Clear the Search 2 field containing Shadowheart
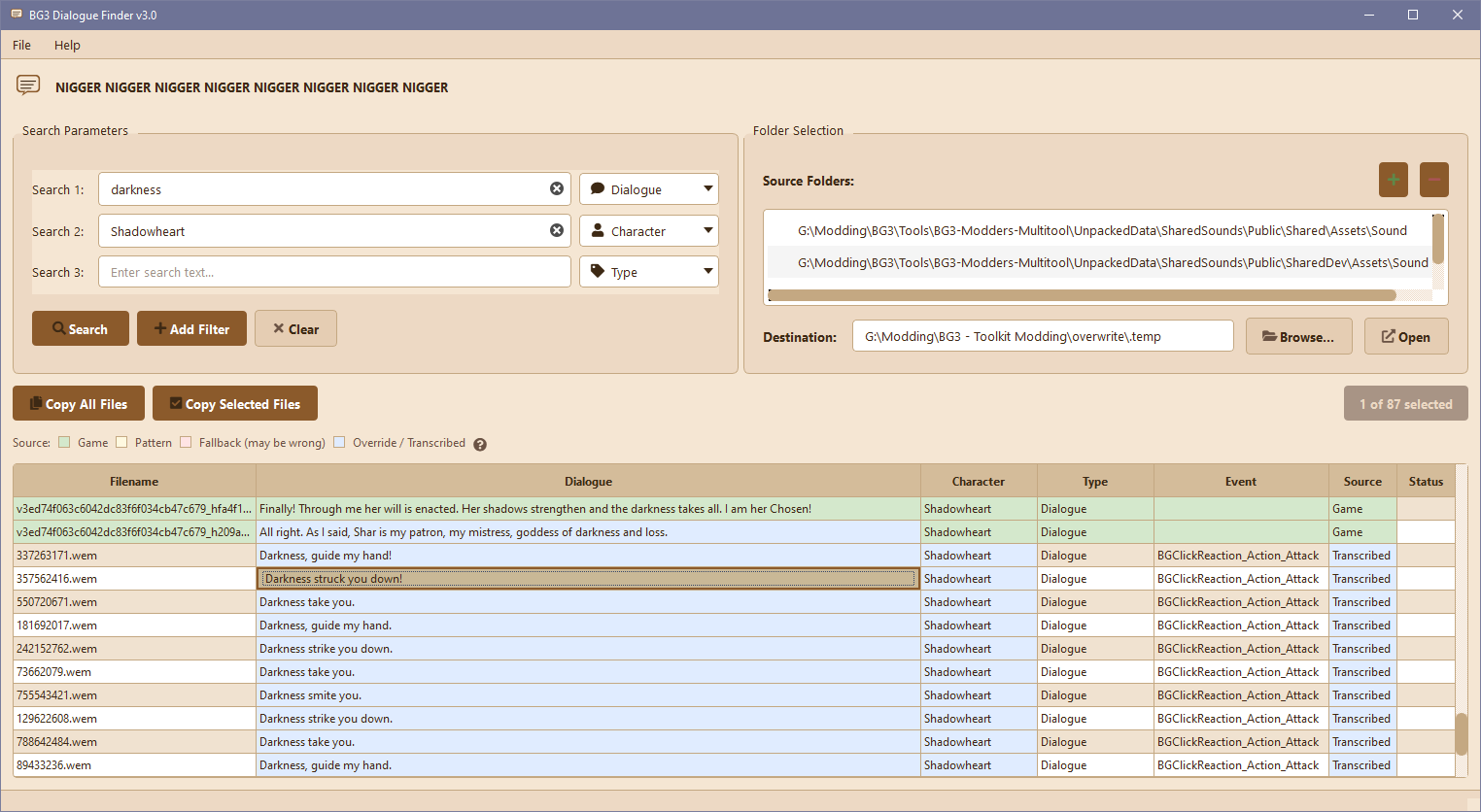The height and width of the screenshot is (812, 1481). 557,230
